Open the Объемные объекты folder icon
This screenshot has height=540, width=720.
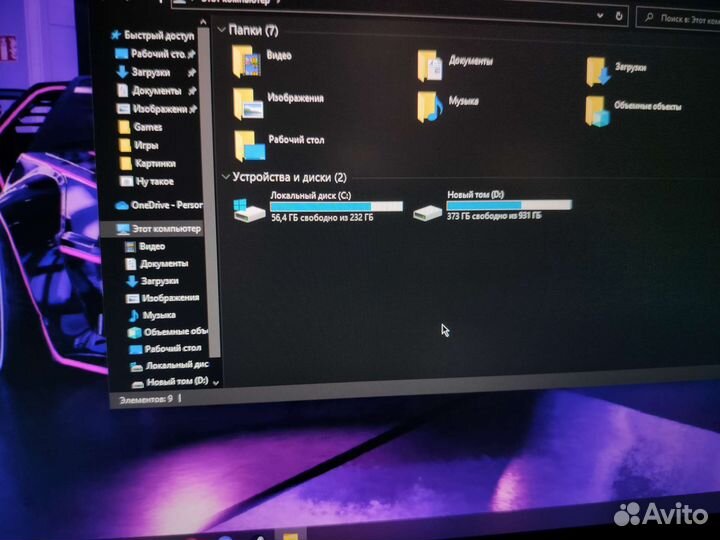click(597, 111)
